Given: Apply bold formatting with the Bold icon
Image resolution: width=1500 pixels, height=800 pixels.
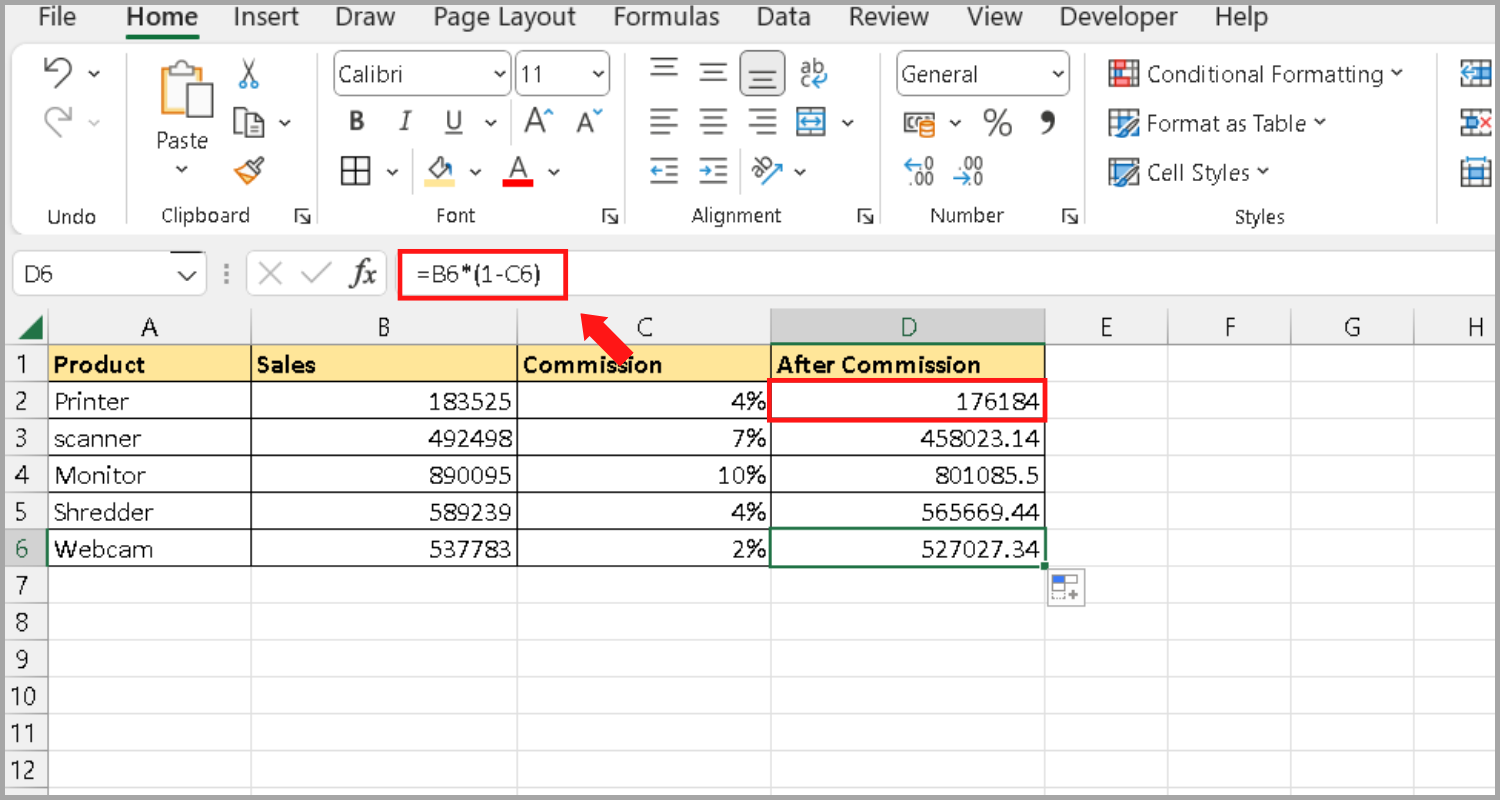Looking at the screenshot, I should click(356, 122).
